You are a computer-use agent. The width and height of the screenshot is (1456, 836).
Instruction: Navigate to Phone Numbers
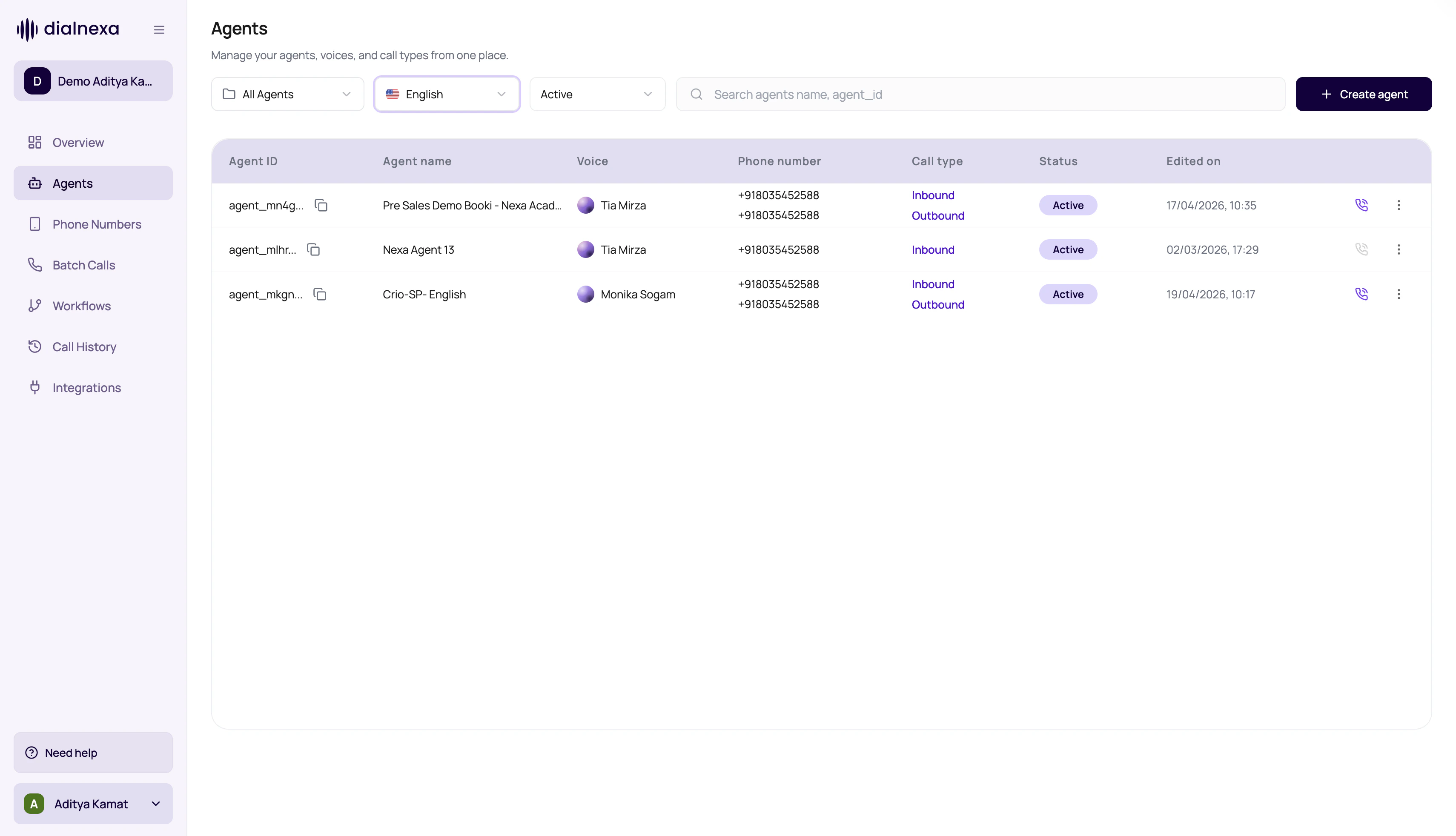pos(93,224)
